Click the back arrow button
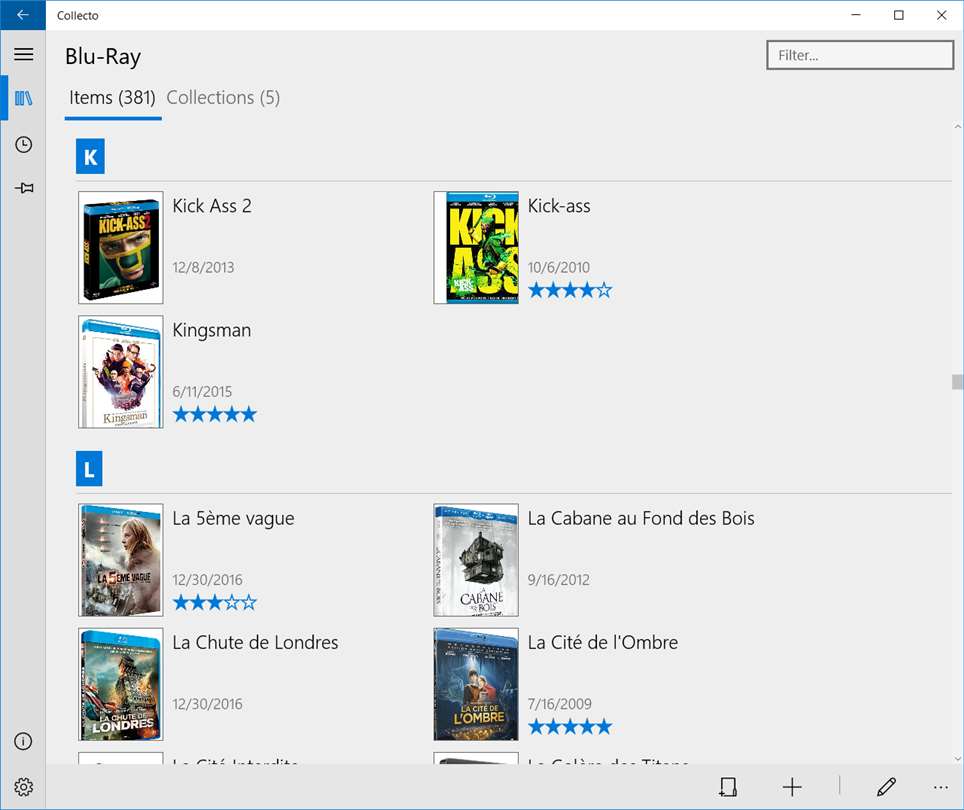 pyautogui.click(x=23, y=15)
